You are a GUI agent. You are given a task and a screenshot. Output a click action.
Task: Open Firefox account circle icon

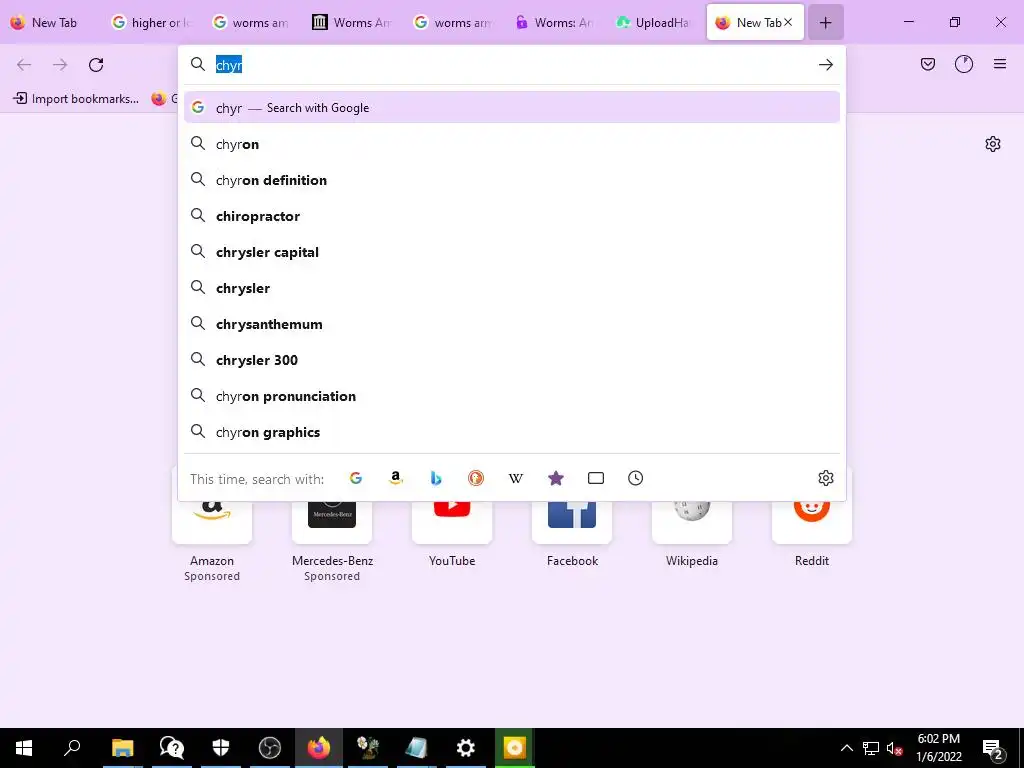click(964, 64)
